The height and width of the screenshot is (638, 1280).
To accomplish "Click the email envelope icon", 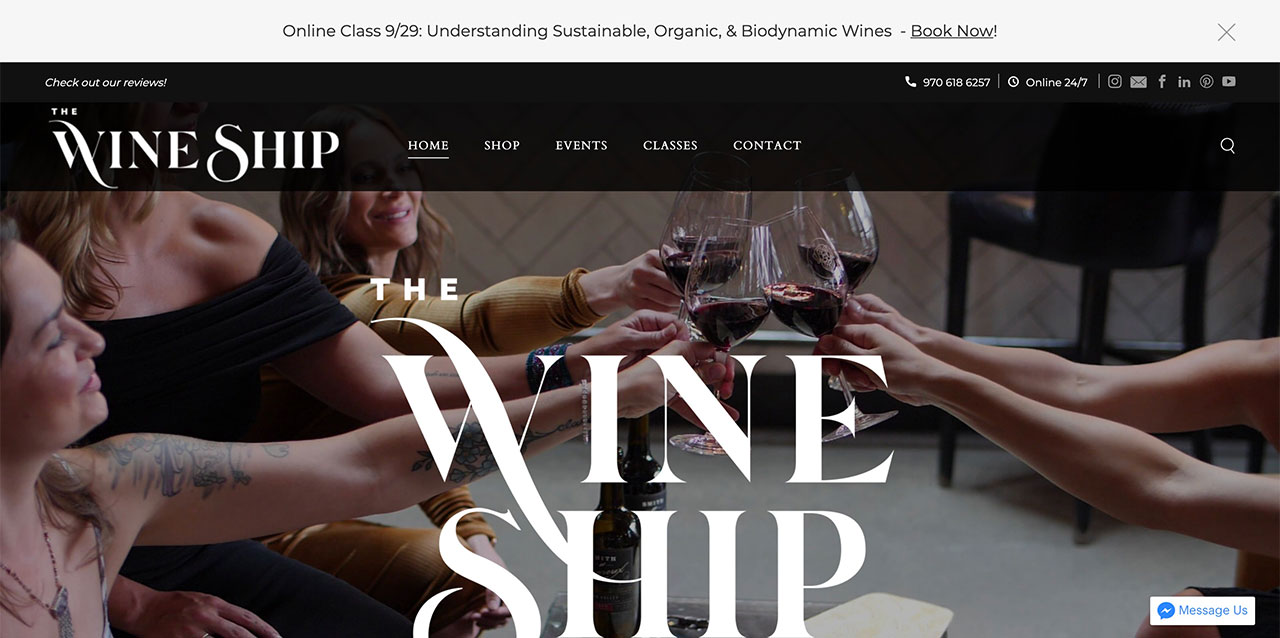I will (x=1138, y=82).
